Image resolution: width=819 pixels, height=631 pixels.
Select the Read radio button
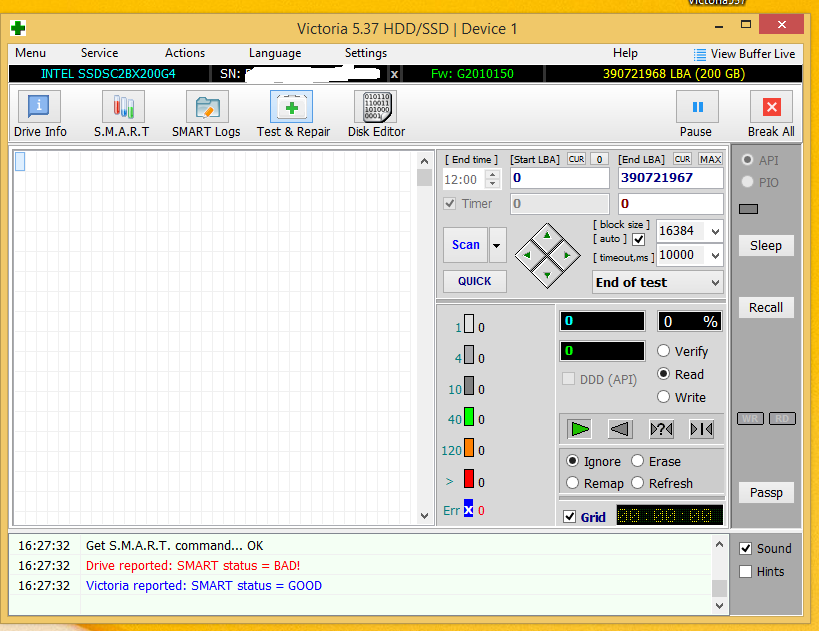tap(663, 373)
